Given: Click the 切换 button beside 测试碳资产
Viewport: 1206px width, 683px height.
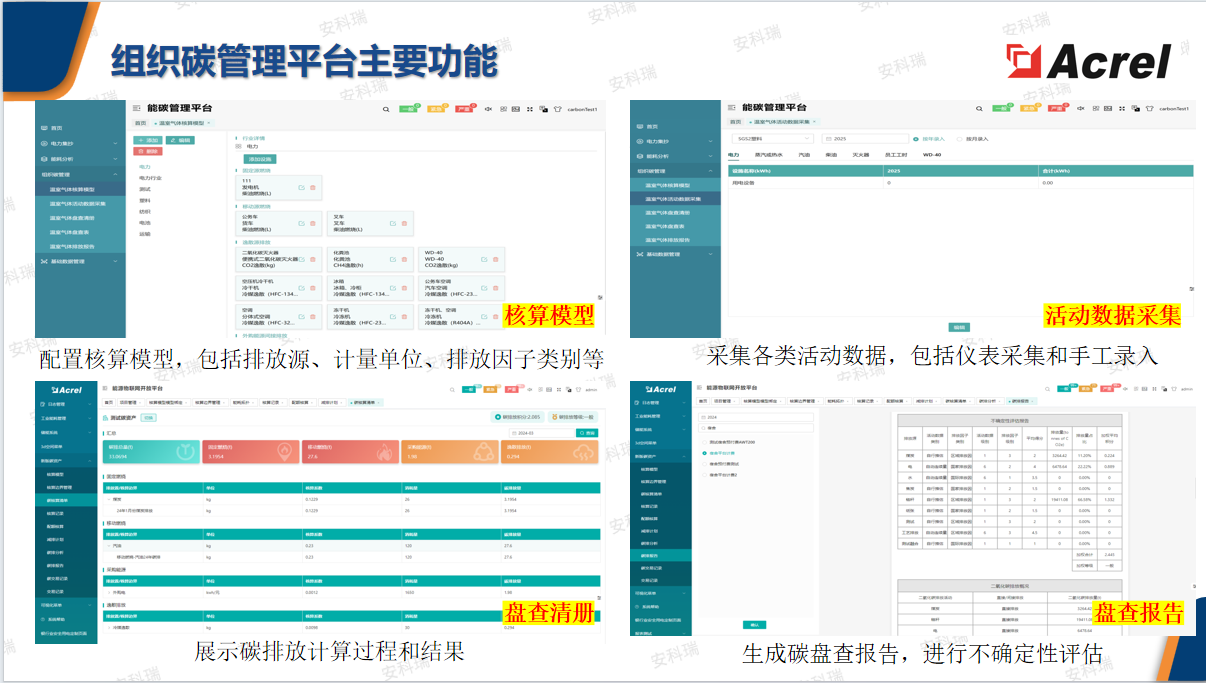Looking at the screenshot, I should pos(148,418).
